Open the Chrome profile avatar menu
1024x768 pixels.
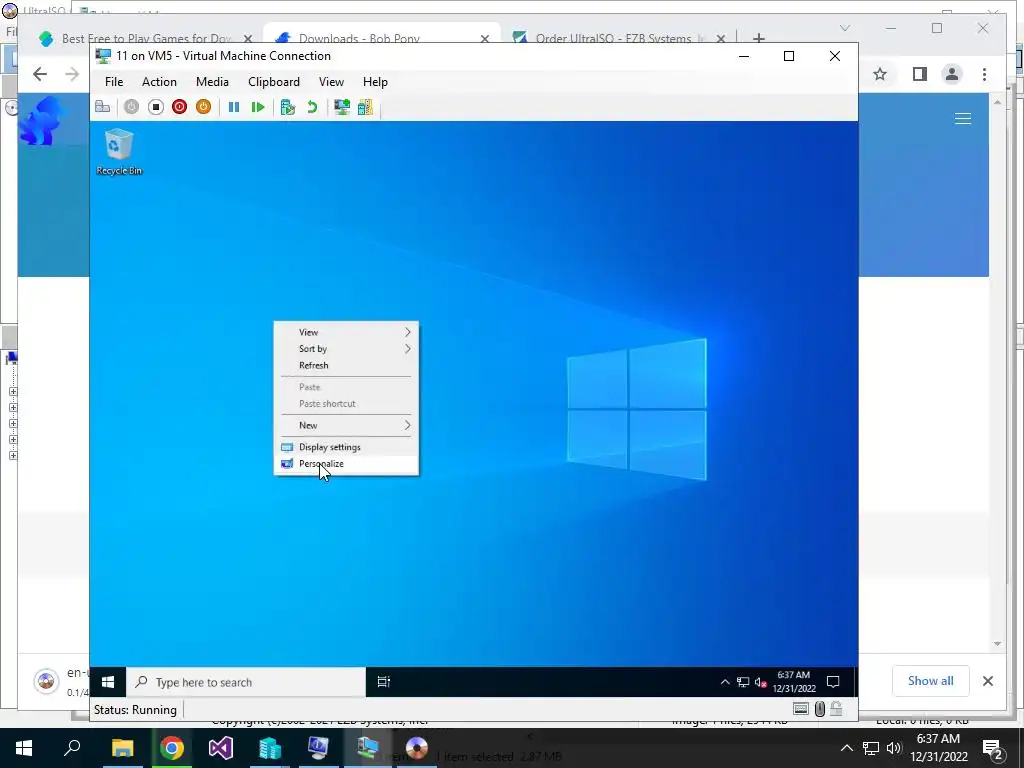pyautogui.click(x=952, y=74)
